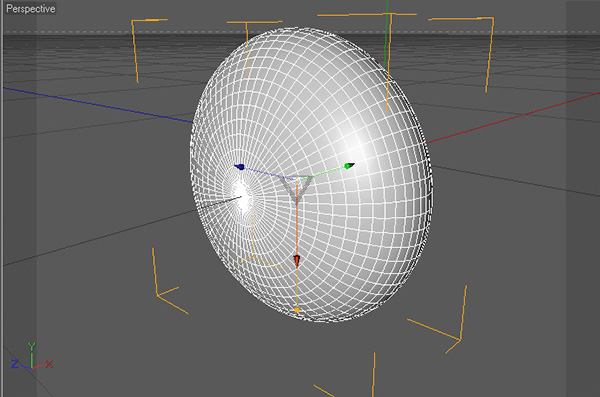Grab the blue Z-axis arrow handle
The image size is (600, 397).
click(x=240, y=167)
